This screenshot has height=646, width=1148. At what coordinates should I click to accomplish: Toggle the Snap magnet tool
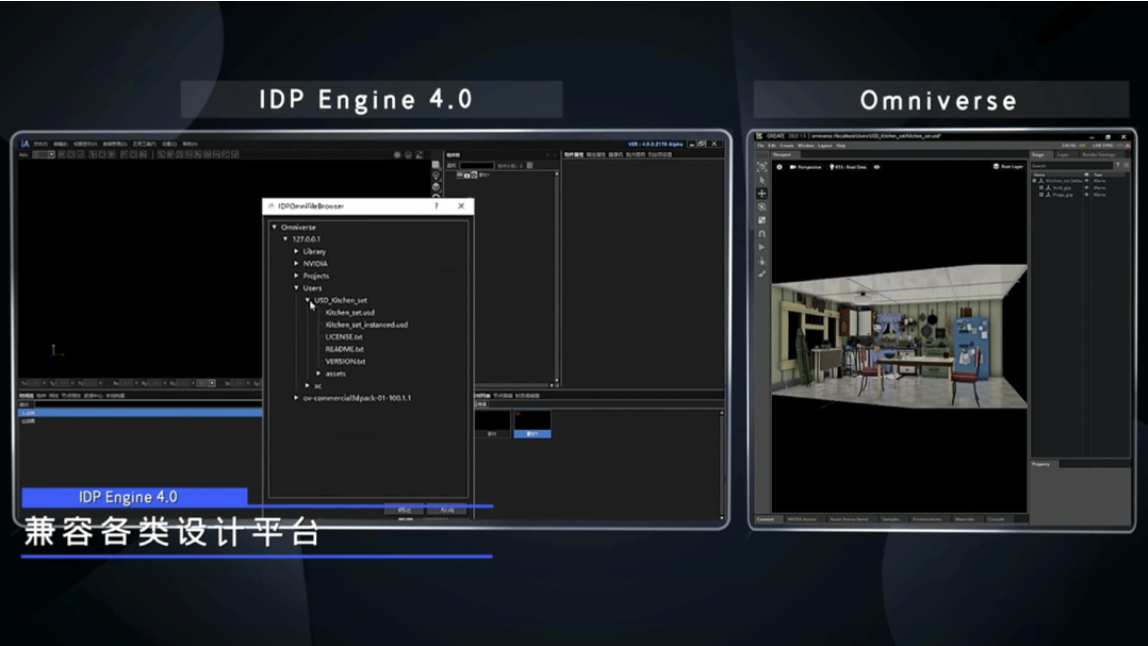762,234
